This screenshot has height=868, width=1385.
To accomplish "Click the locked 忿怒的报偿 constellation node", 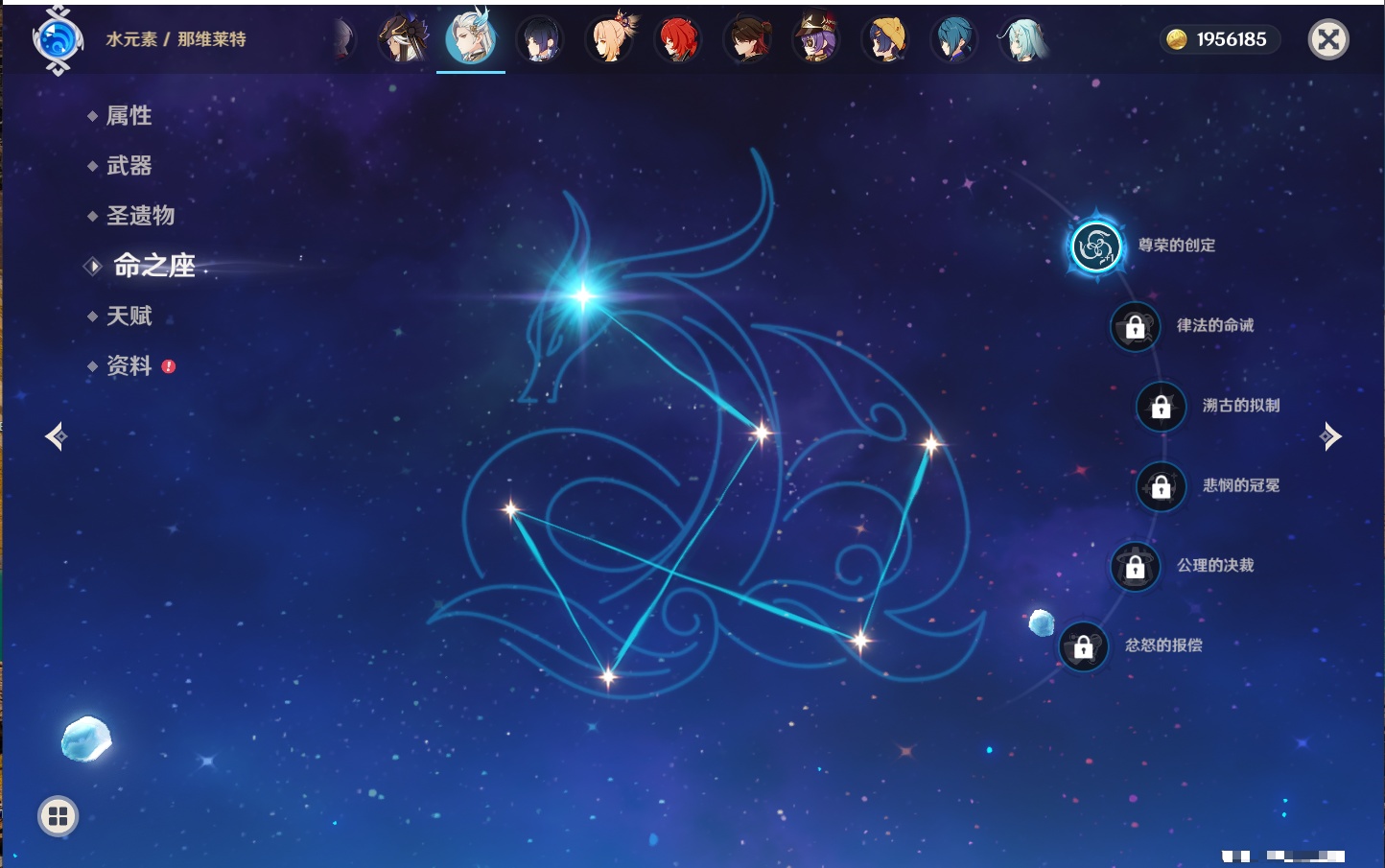I will tap(1083, 647).
